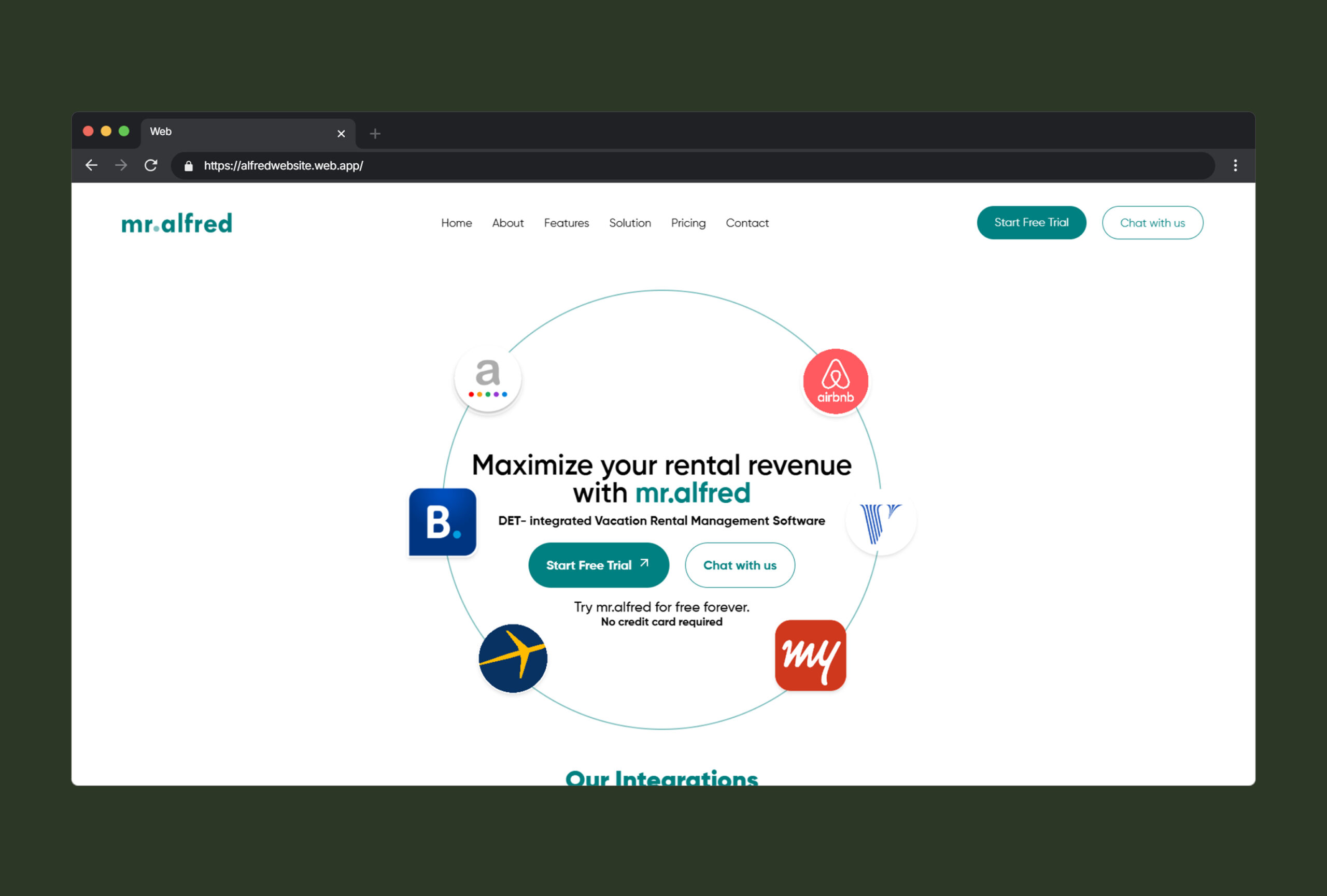
Task: Click the mr.alfred logo in header
Action: click(177, 223)
